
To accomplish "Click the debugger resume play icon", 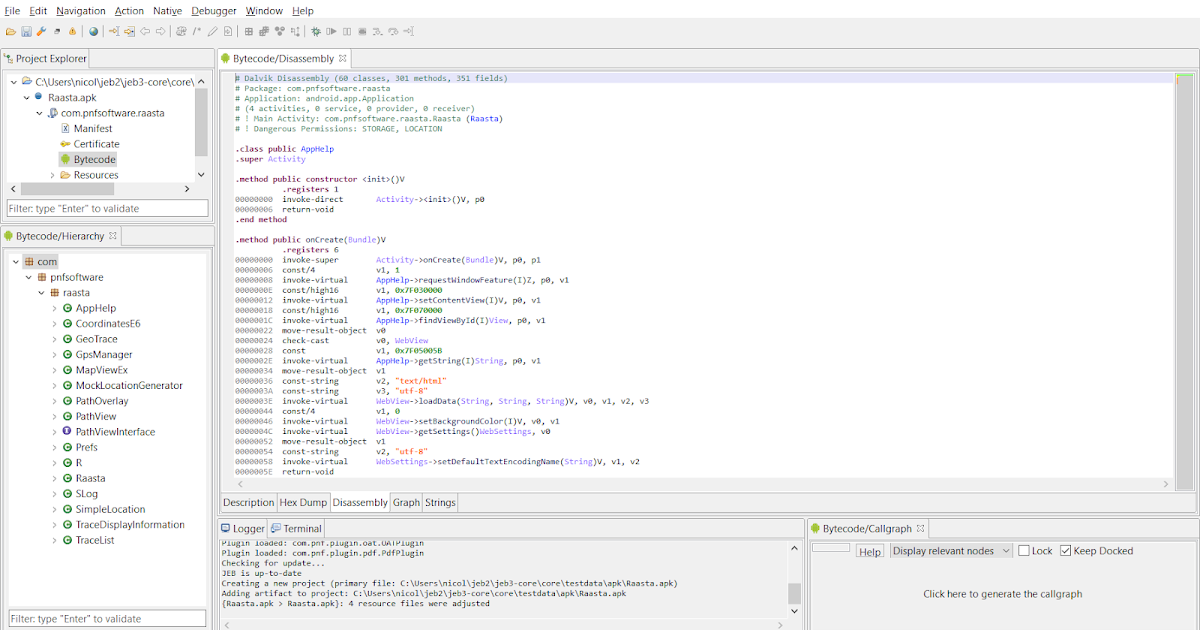I will [331, 31].
